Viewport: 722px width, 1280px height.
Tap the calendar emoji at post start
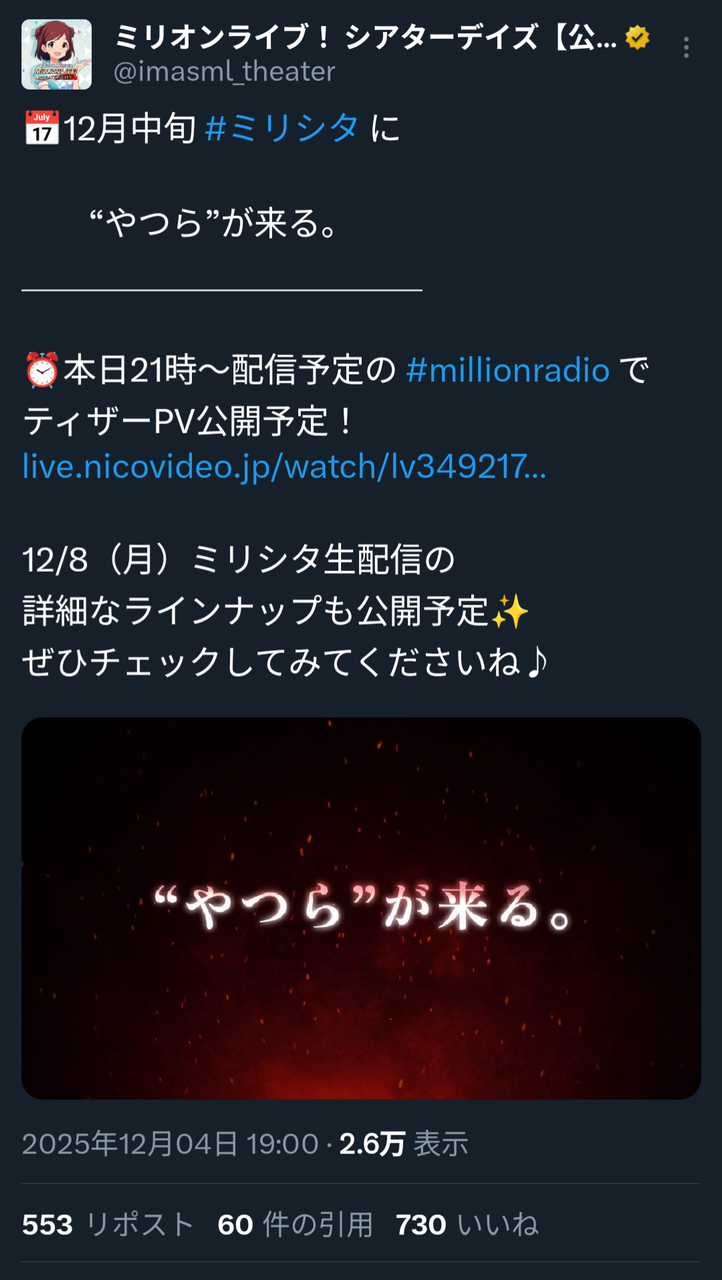pyautogui.click(x=41, y=128)
